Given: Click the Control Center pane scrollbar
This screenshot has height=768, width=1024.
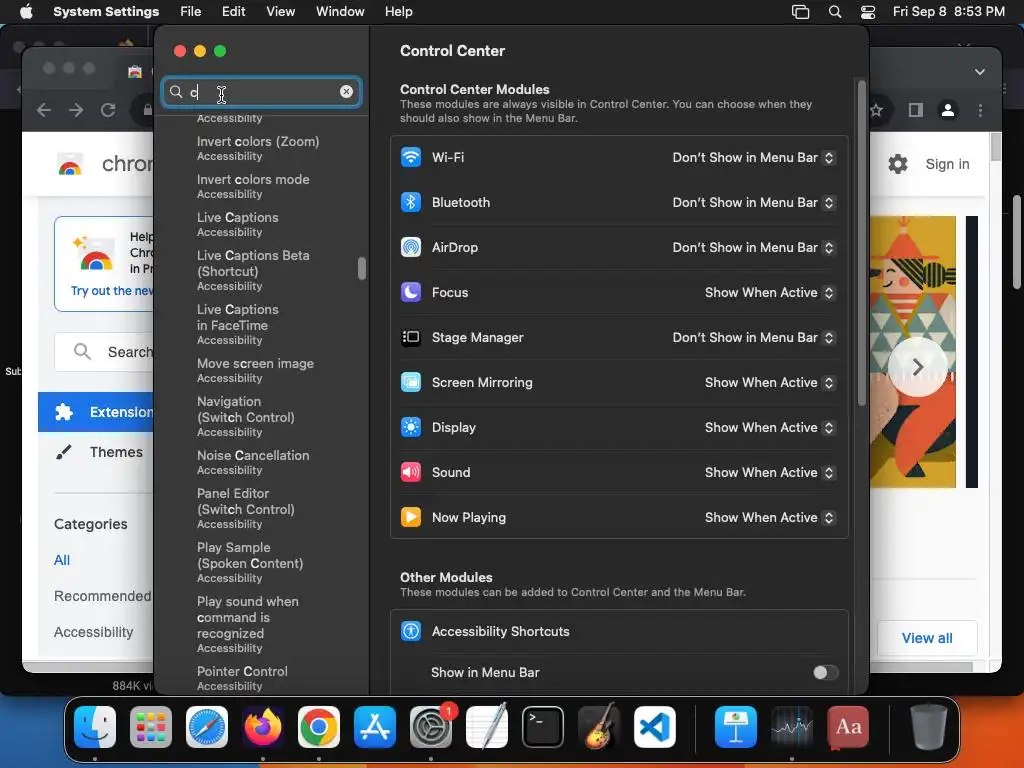Looking at the screenshot, I should pos(861,242).
